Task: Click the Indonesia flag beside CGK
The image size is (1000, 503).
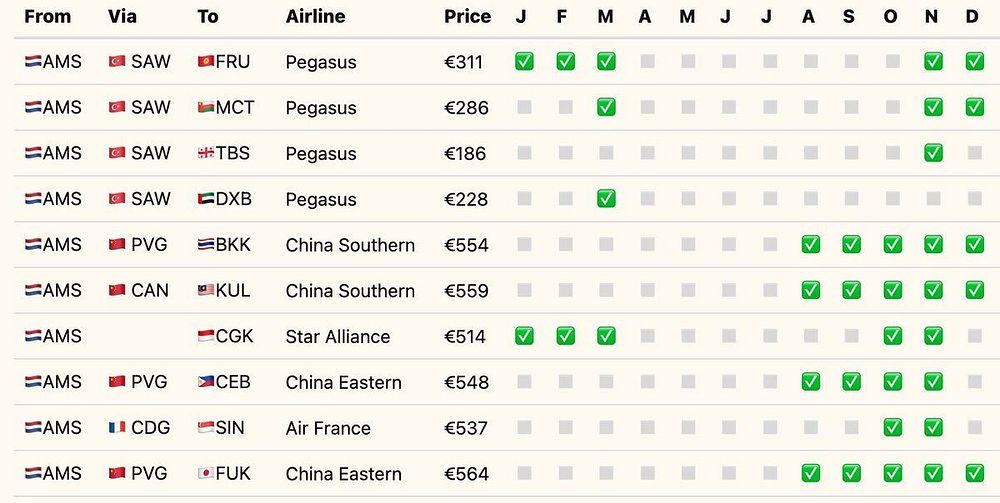Action: 207,337
